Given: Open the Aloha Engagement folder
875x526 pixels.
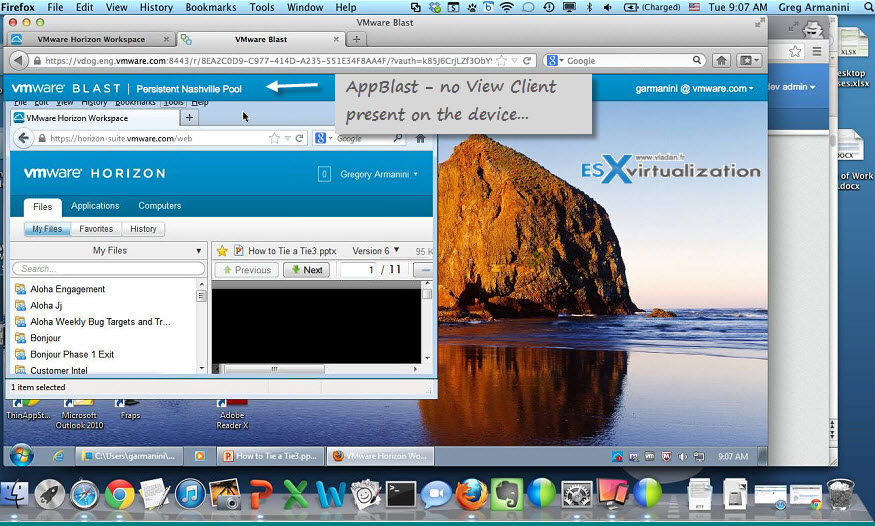Looking at the screenshot, I should tap(68, 289).
